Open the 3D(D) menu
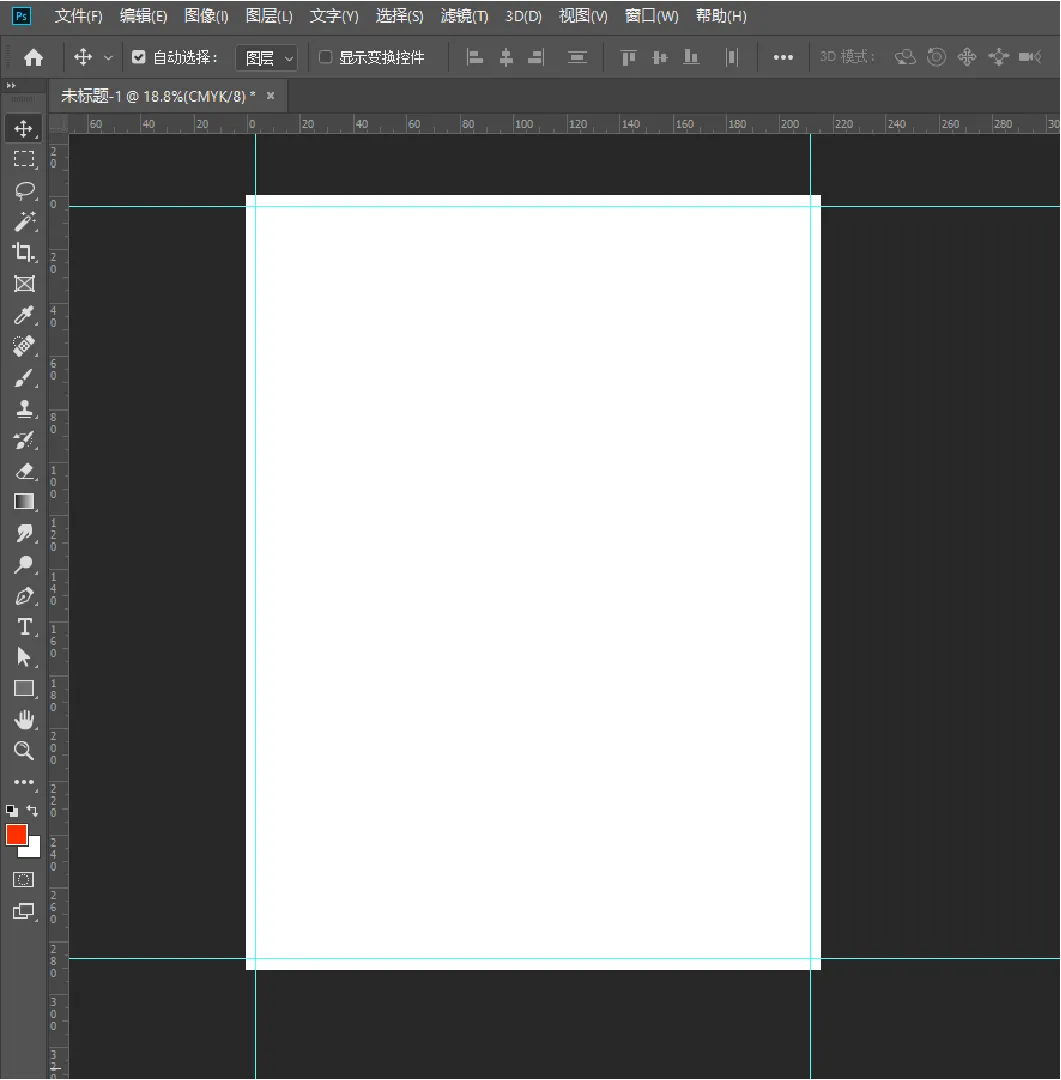The width and height of the screenshot is (1061, 1080). pyautogui.click(x=524, y=16)
